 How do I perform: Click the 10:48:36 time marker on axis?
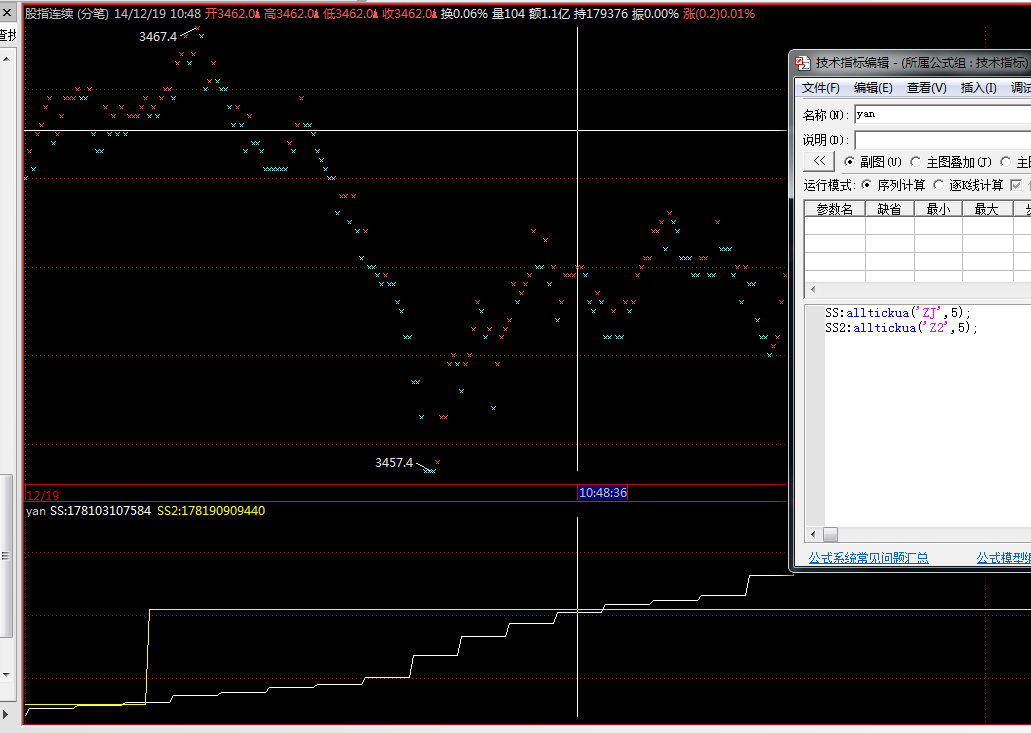(x=603, y=493)
